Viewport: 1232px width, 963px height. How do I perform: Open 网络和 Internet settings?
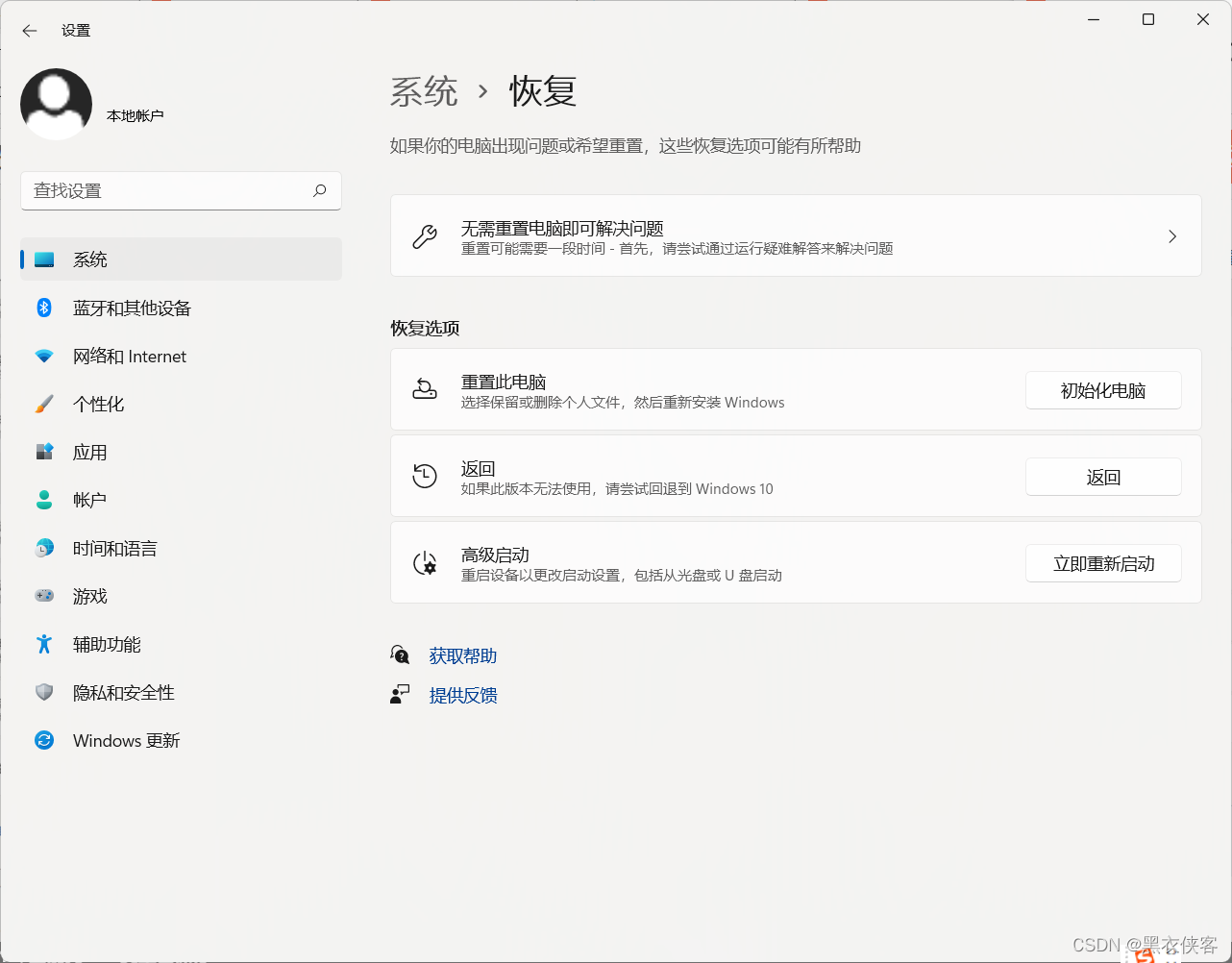click(x=181, y=356)
